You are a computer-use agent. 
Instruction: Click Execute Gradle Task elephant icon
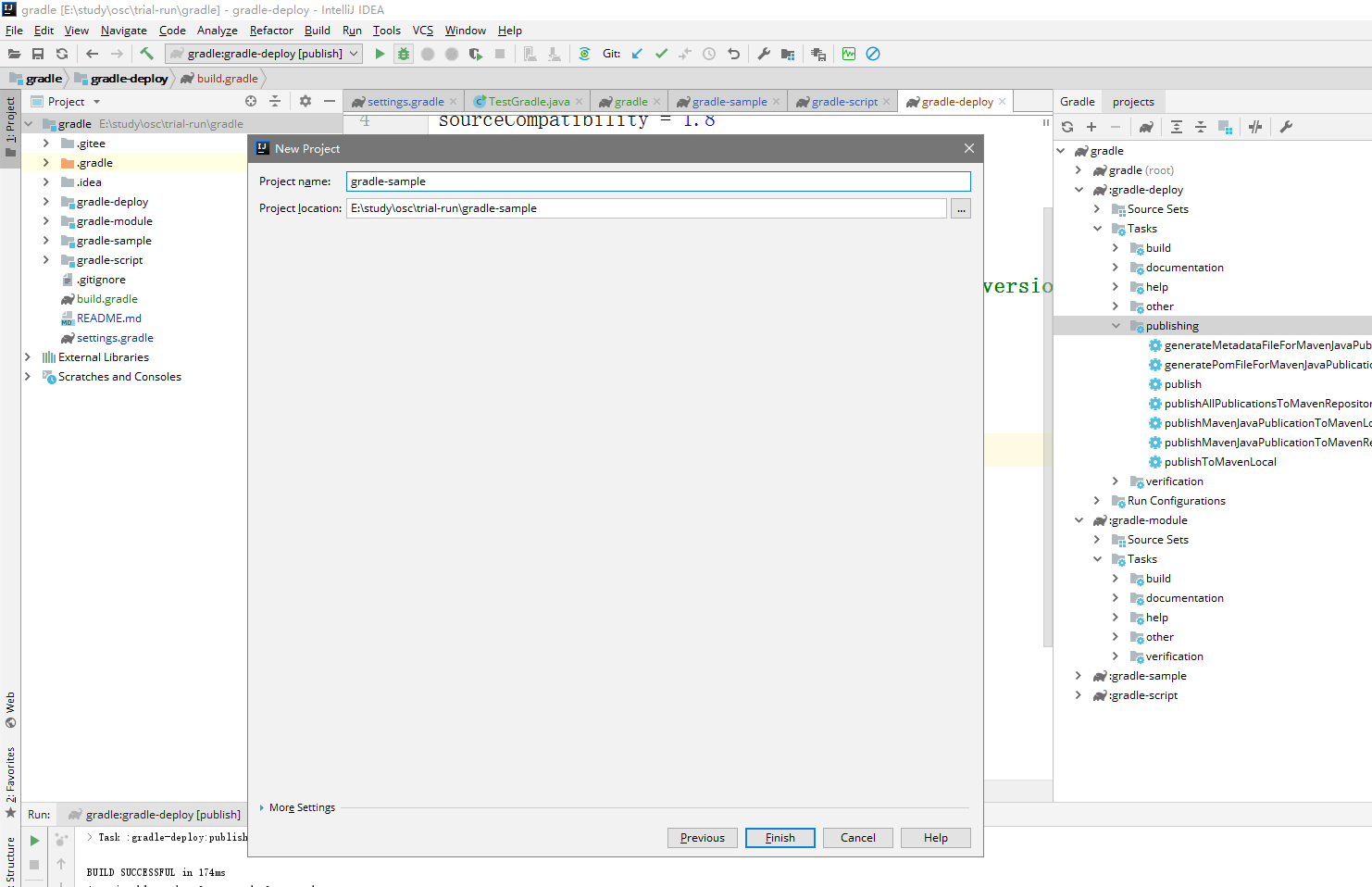click(x=1146, y=127)
